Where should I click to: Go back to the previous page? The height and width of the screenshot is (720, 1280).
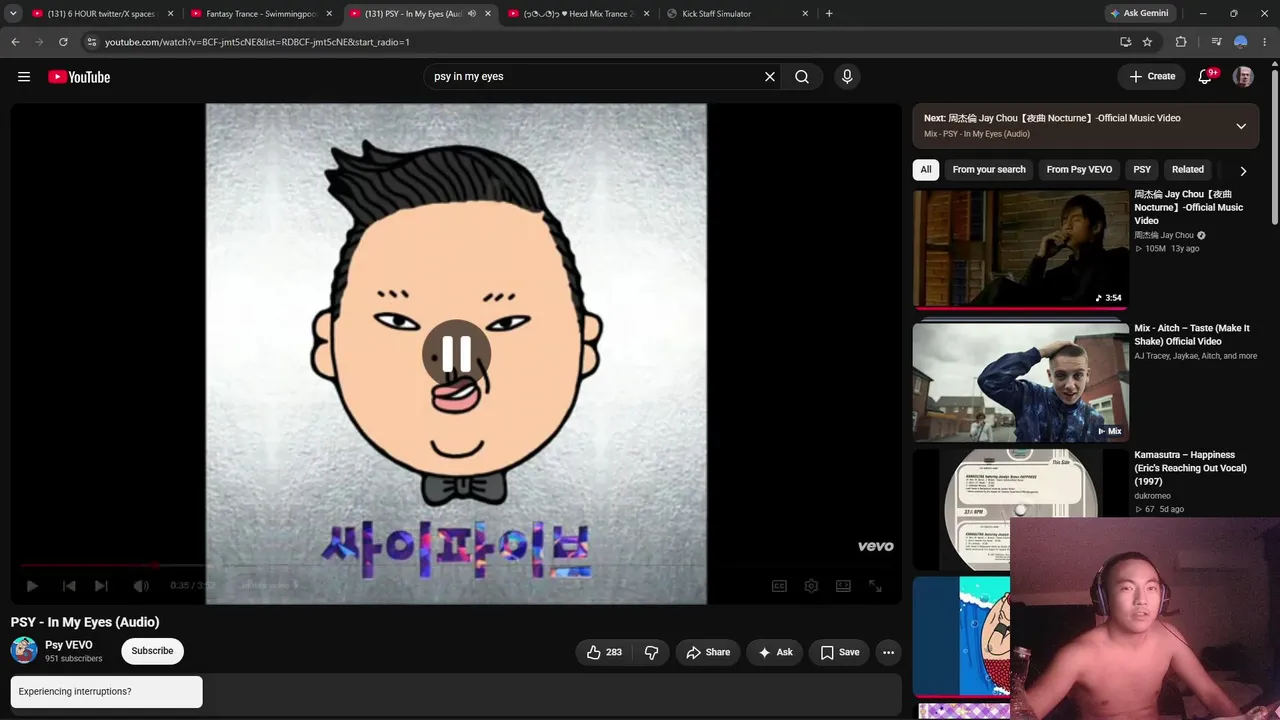[x=15, y=42]
